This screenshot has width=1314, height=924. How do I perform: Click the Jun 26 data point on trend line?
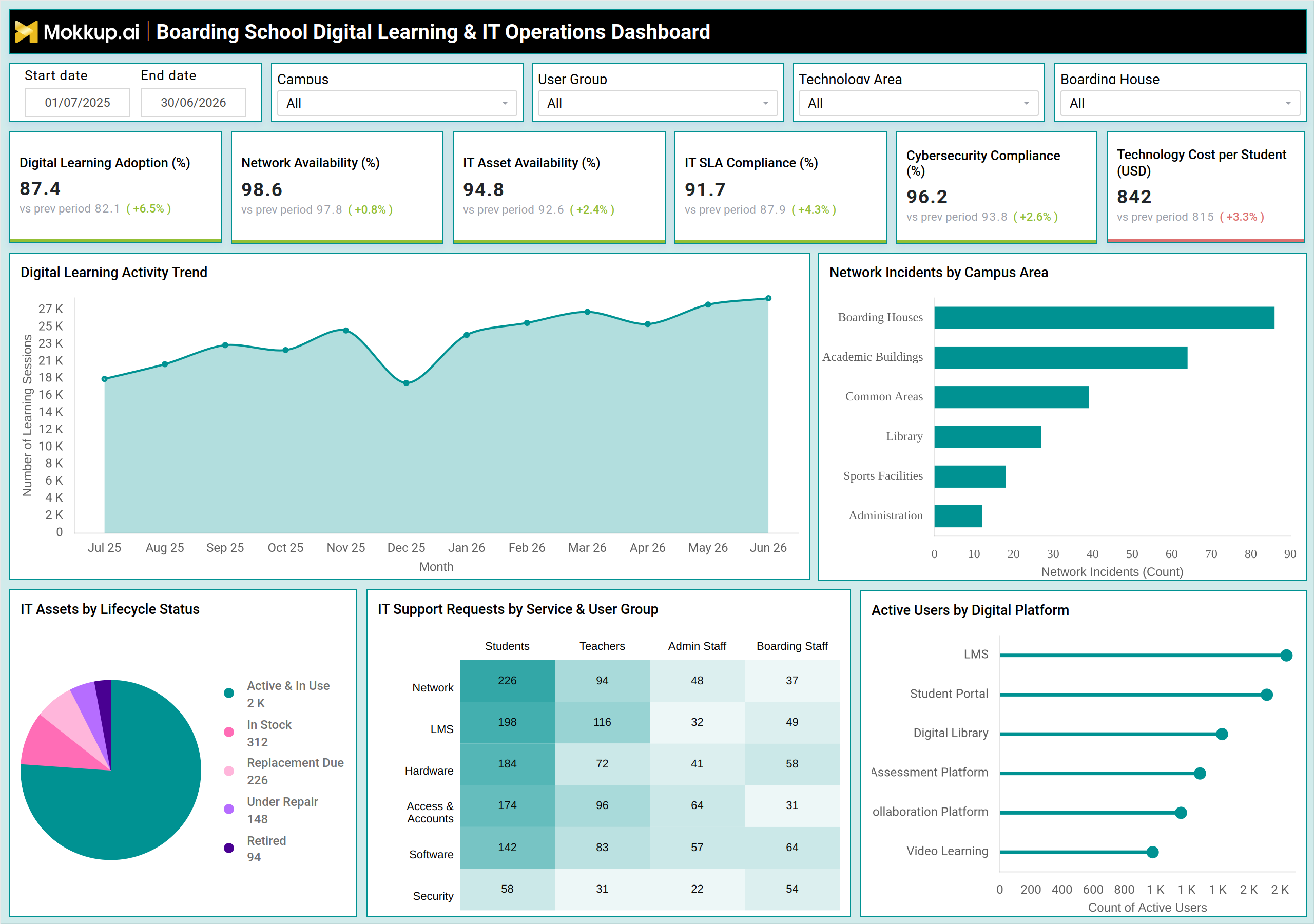point(768,298)
